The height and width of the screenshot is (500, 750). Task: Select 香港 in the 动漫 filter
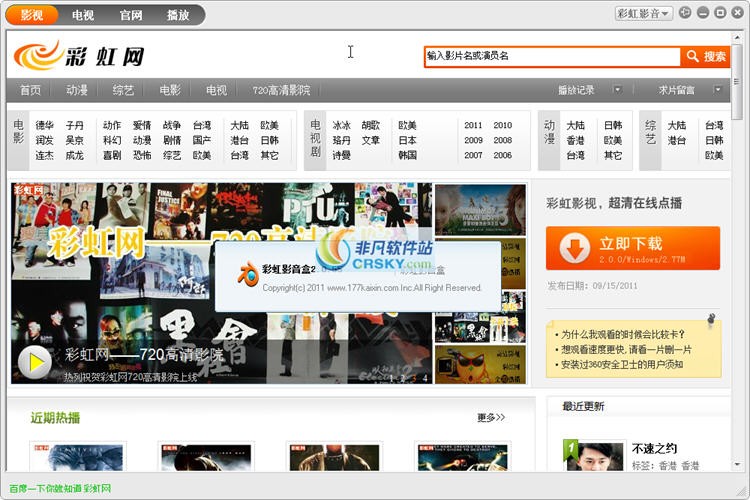click(575, 140)
